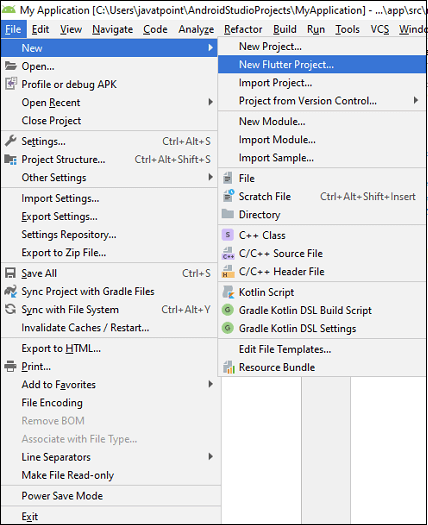Viewport: 428px width, 525px height.
Task: Click the C++ Class icon
Action: point(228,235)
